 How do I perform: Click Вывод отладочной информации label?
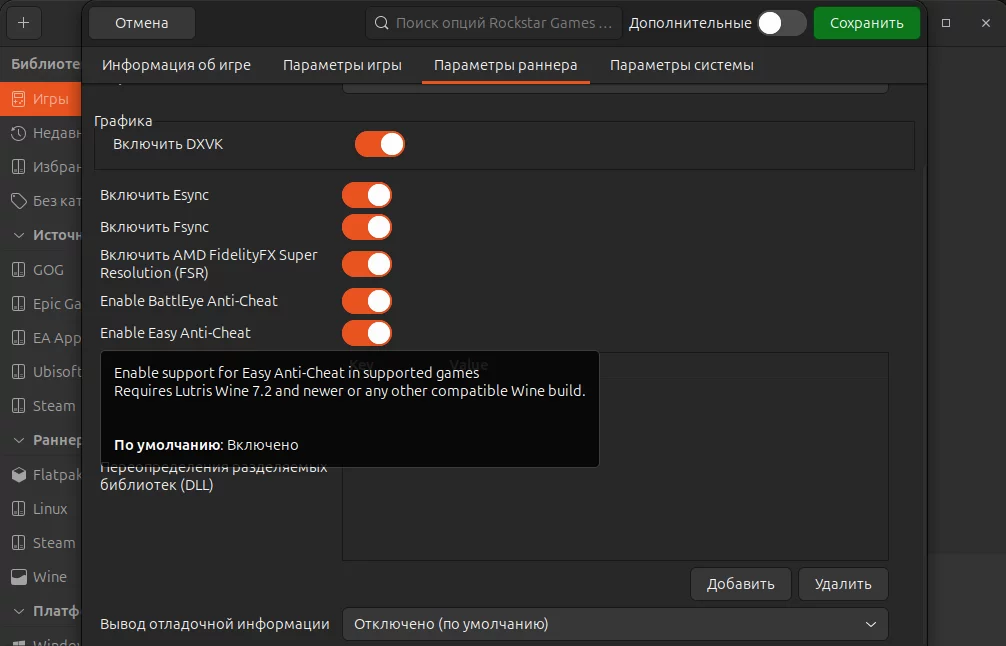coord(215,624)
